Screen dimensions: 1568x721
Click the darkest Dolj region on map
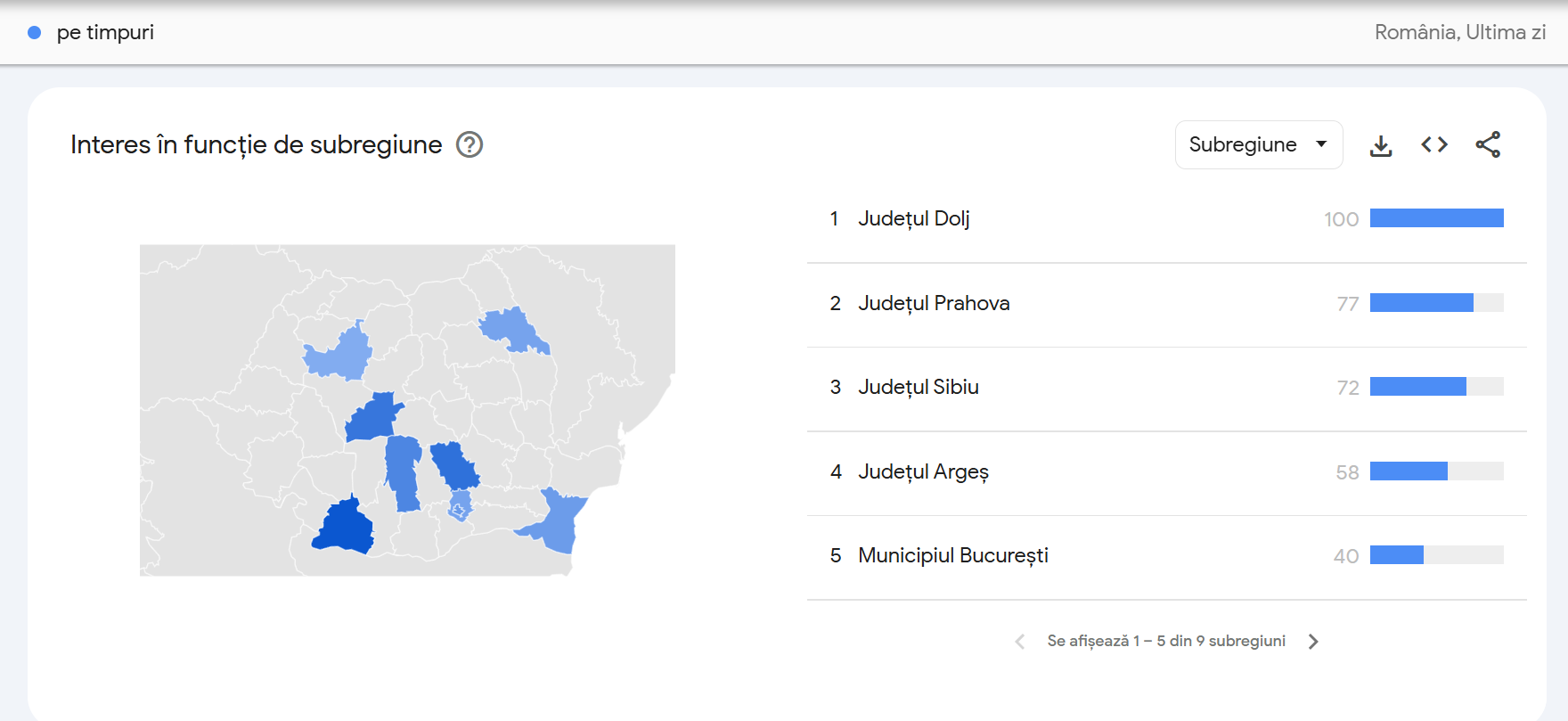(x=343, y=528)
